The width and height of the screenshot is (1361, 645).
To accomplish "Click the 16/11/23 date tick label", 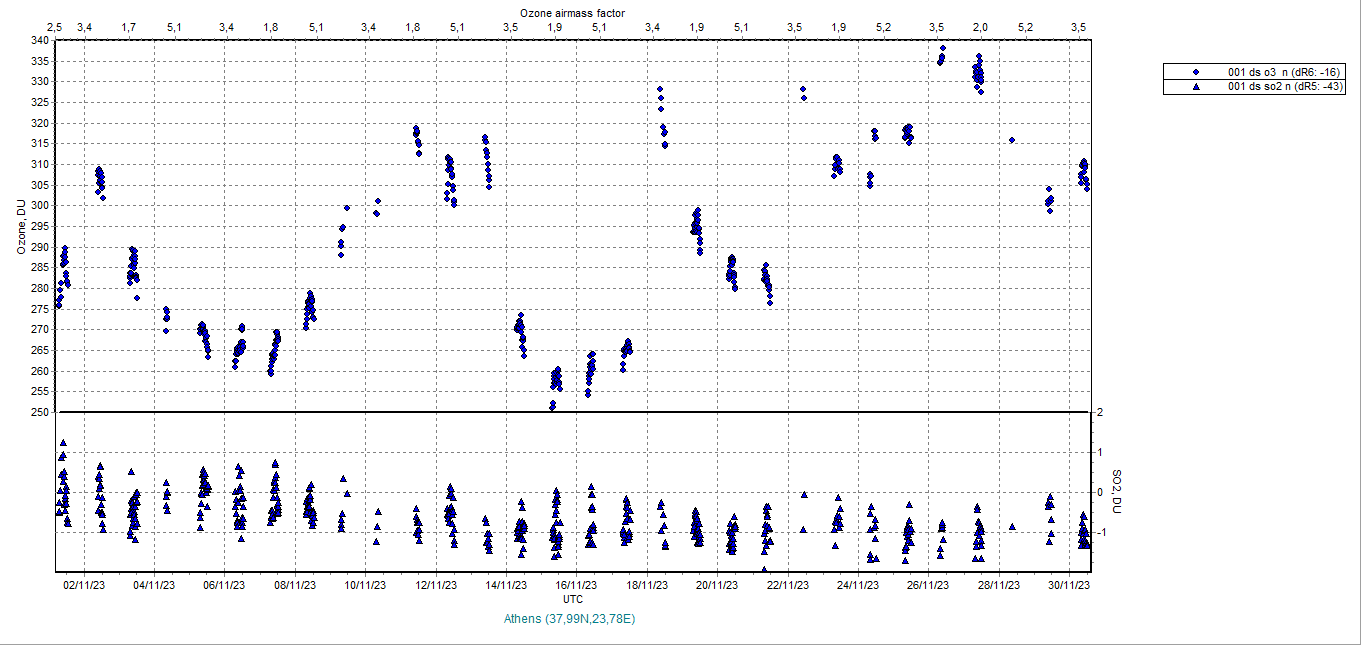I will tap(577, 585).
